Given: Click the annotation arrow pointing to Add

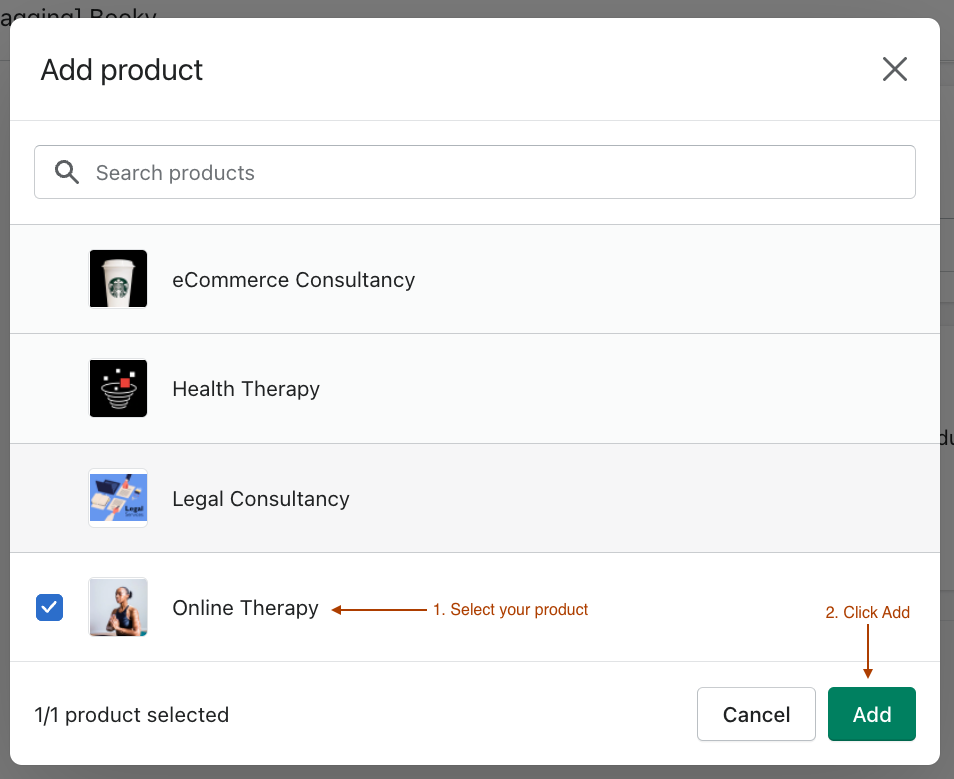Looking at the screenshot, I should tap(868, 655).
